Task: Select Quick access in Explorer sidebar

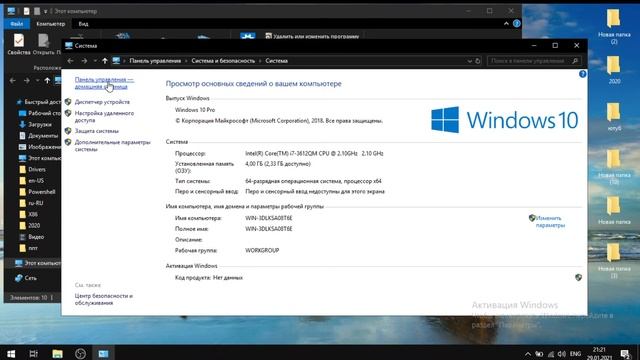Action: coord(38,102)
